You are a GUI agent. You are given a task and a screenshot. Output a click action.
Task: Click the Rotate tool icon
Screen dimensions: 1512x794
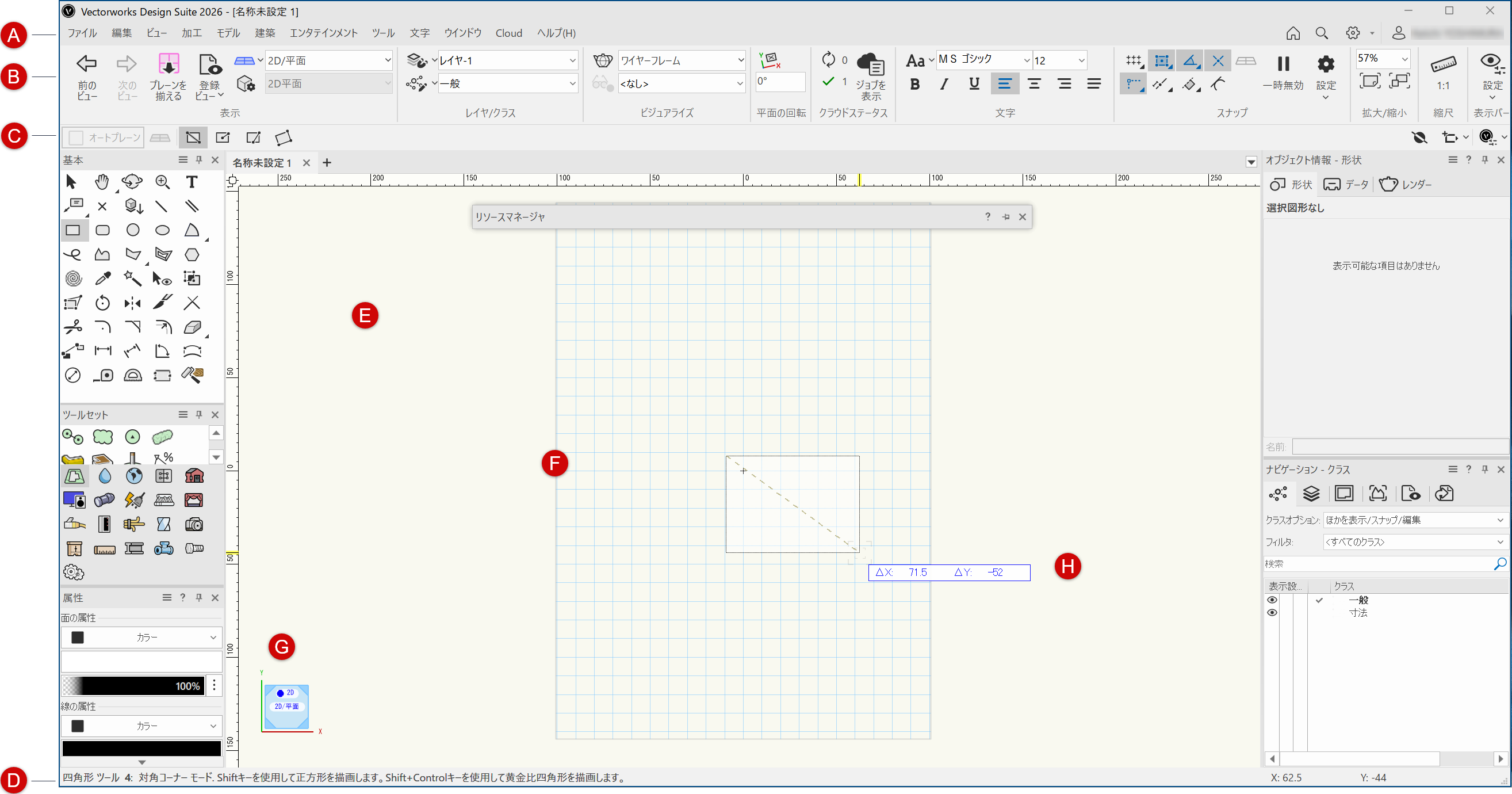(103, 303)
